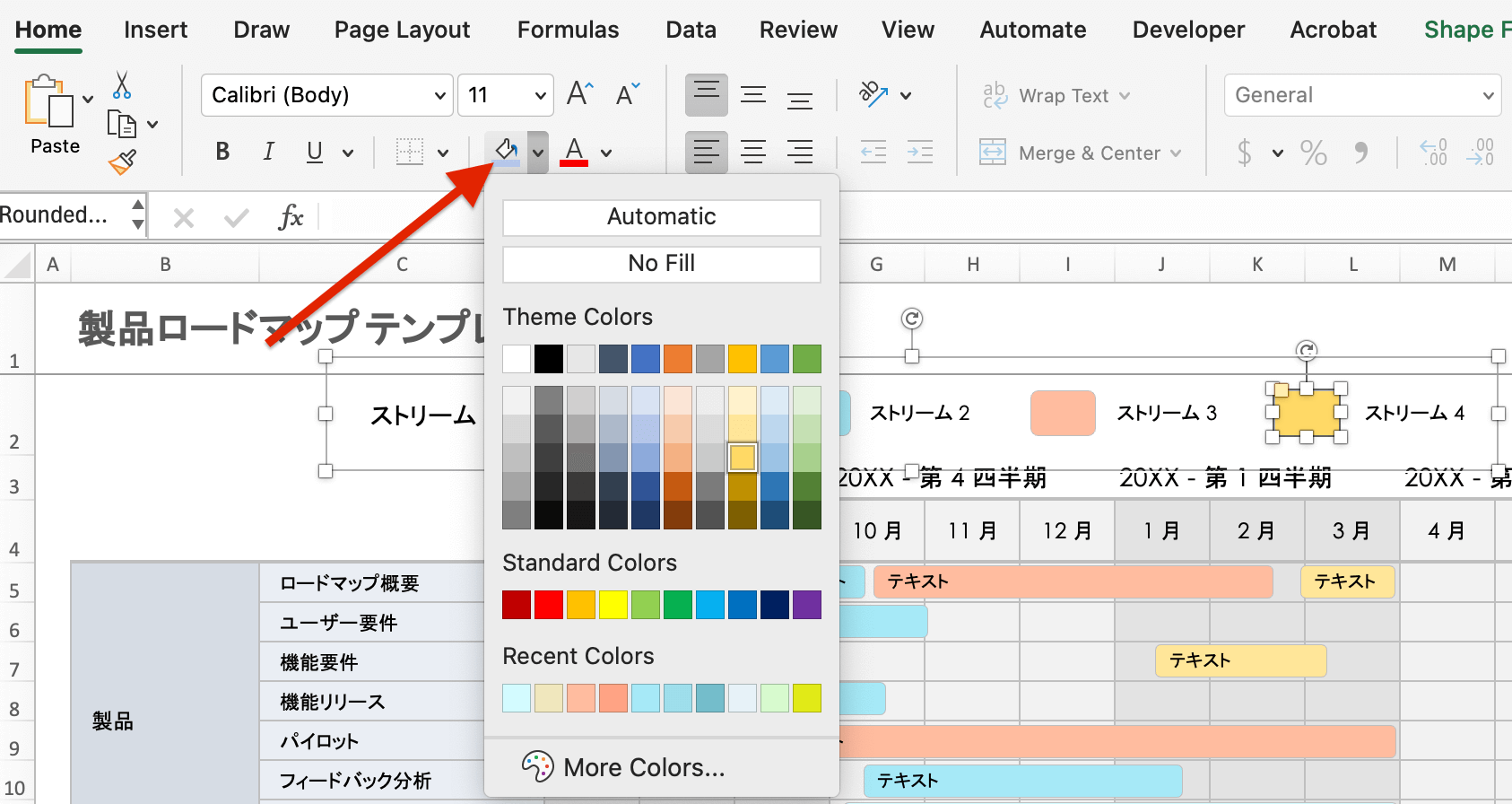This screenshot has height=804, width=1512.
Task: Select the Stream 3 salmon legend shape
Action: coord(1063,413)
